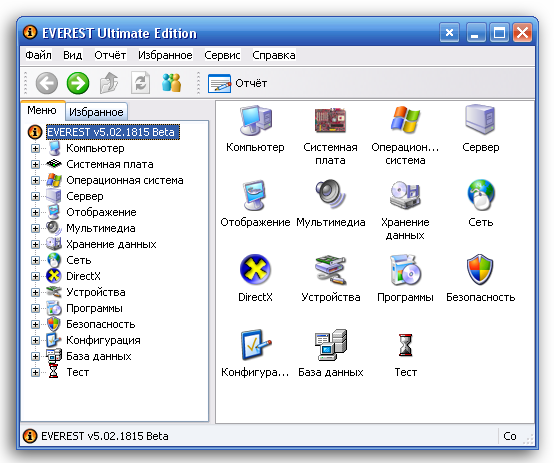Open the Сервис menu

222,55
